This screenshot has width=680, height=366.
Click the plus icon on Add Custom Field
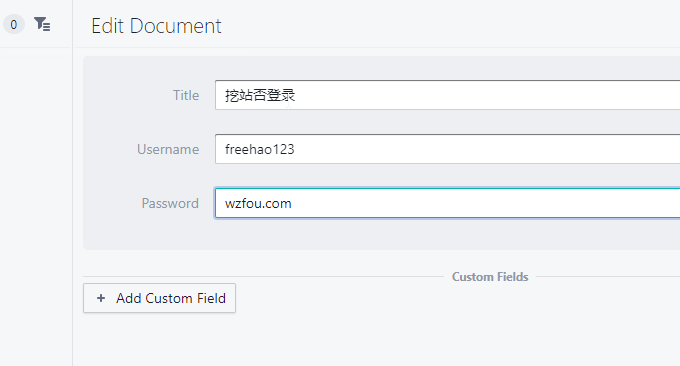point(101,298)
